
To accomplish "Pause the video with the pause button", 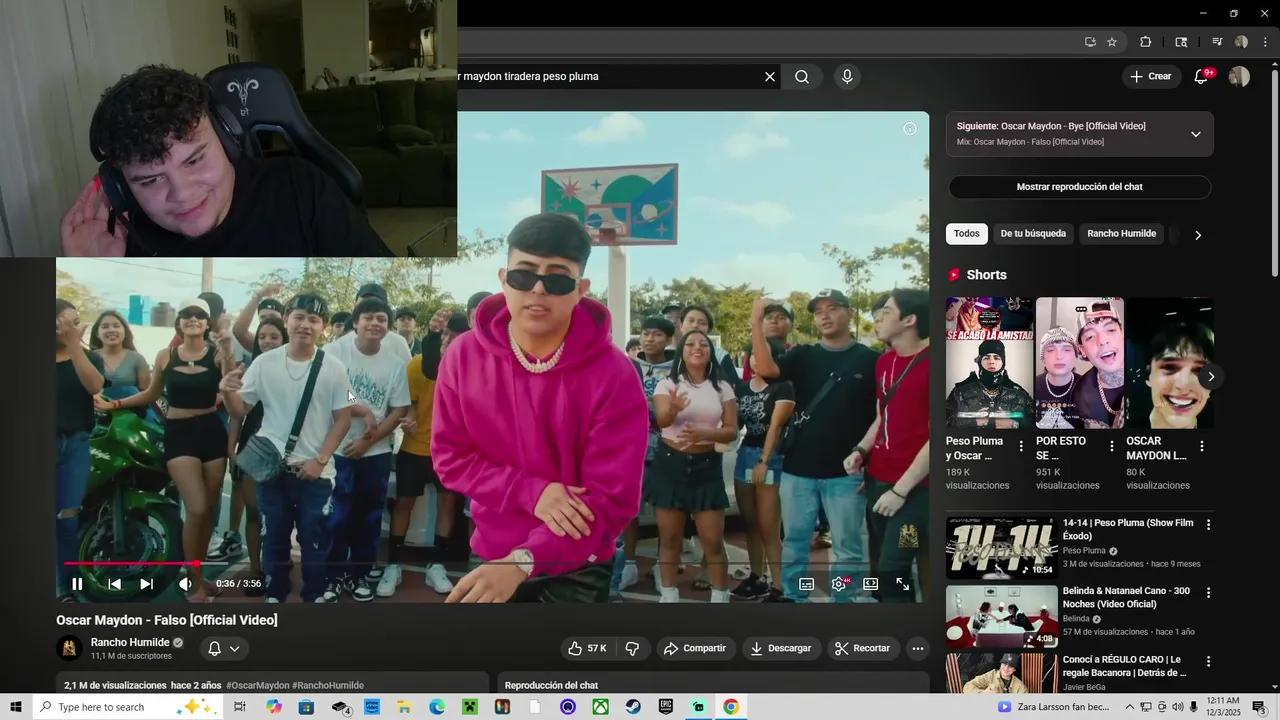I will (x=77, y=584).
